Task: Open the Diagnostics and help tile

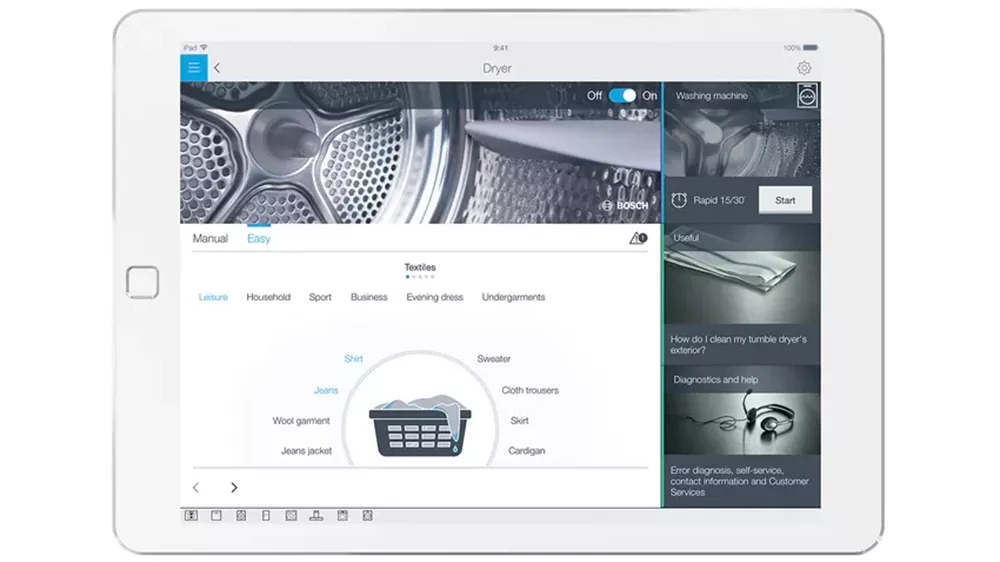Action: (742, 437)
